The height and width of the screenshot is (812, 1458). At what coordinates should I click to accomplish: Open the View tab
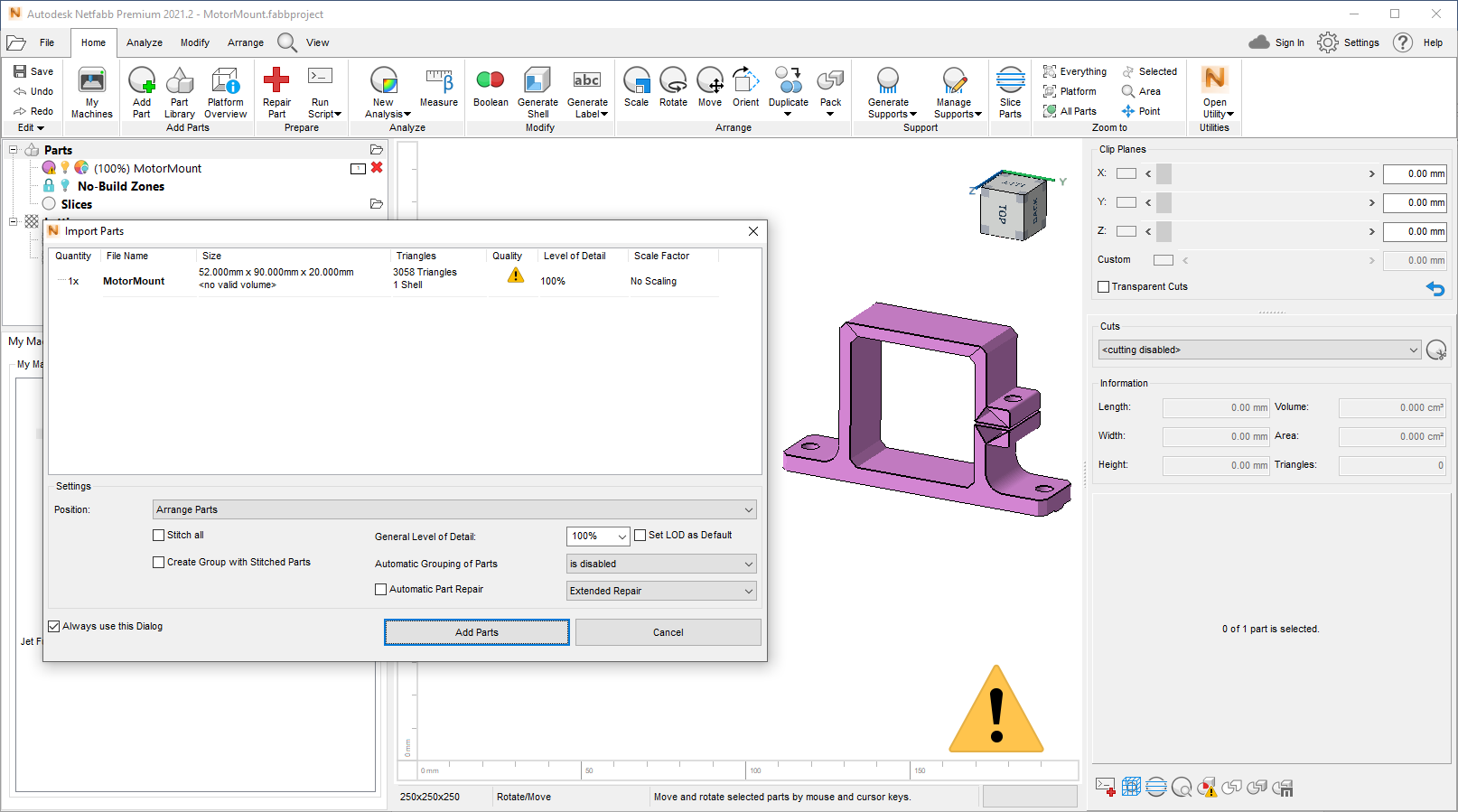[x=317, y=42]
